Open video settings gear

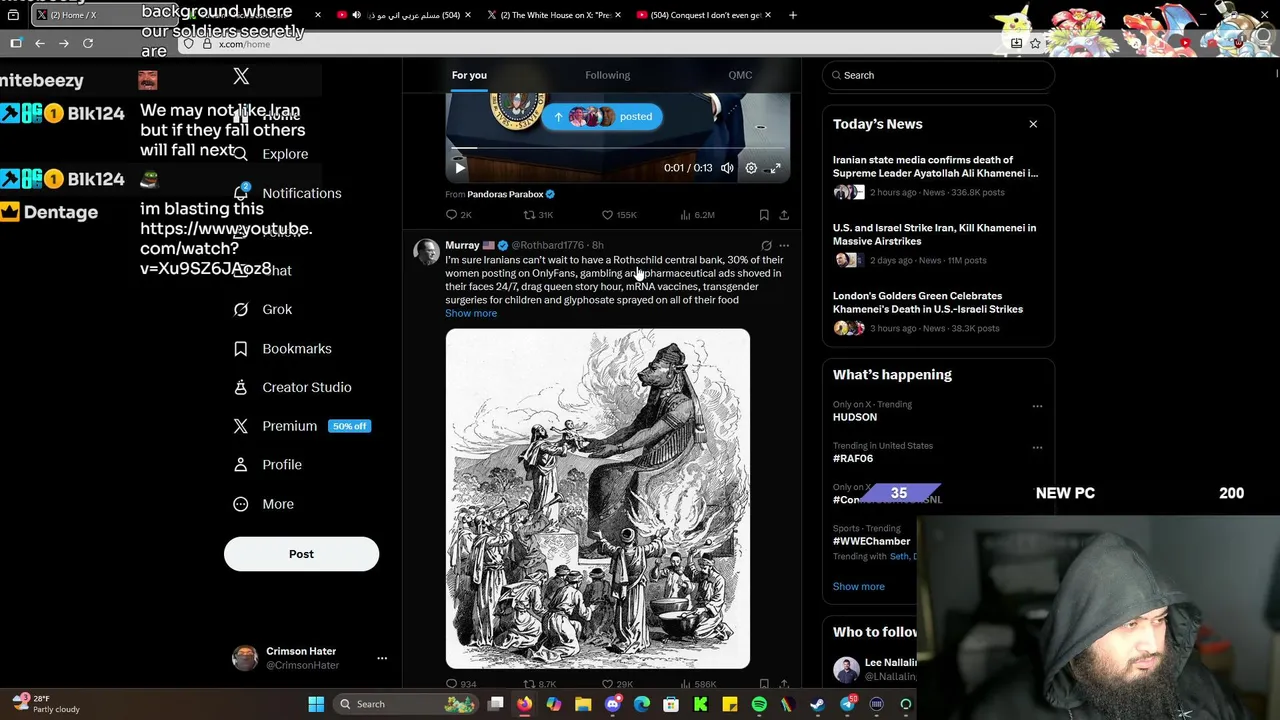(751, 168)
